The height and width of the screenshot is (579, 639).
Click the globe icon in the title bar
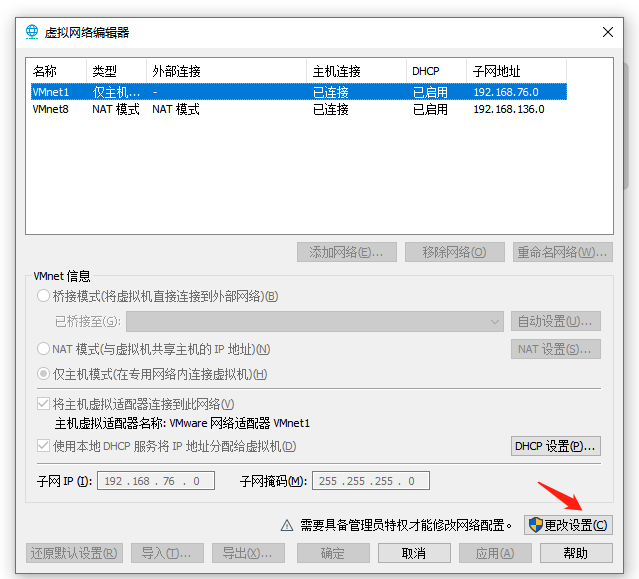[32, 32]
